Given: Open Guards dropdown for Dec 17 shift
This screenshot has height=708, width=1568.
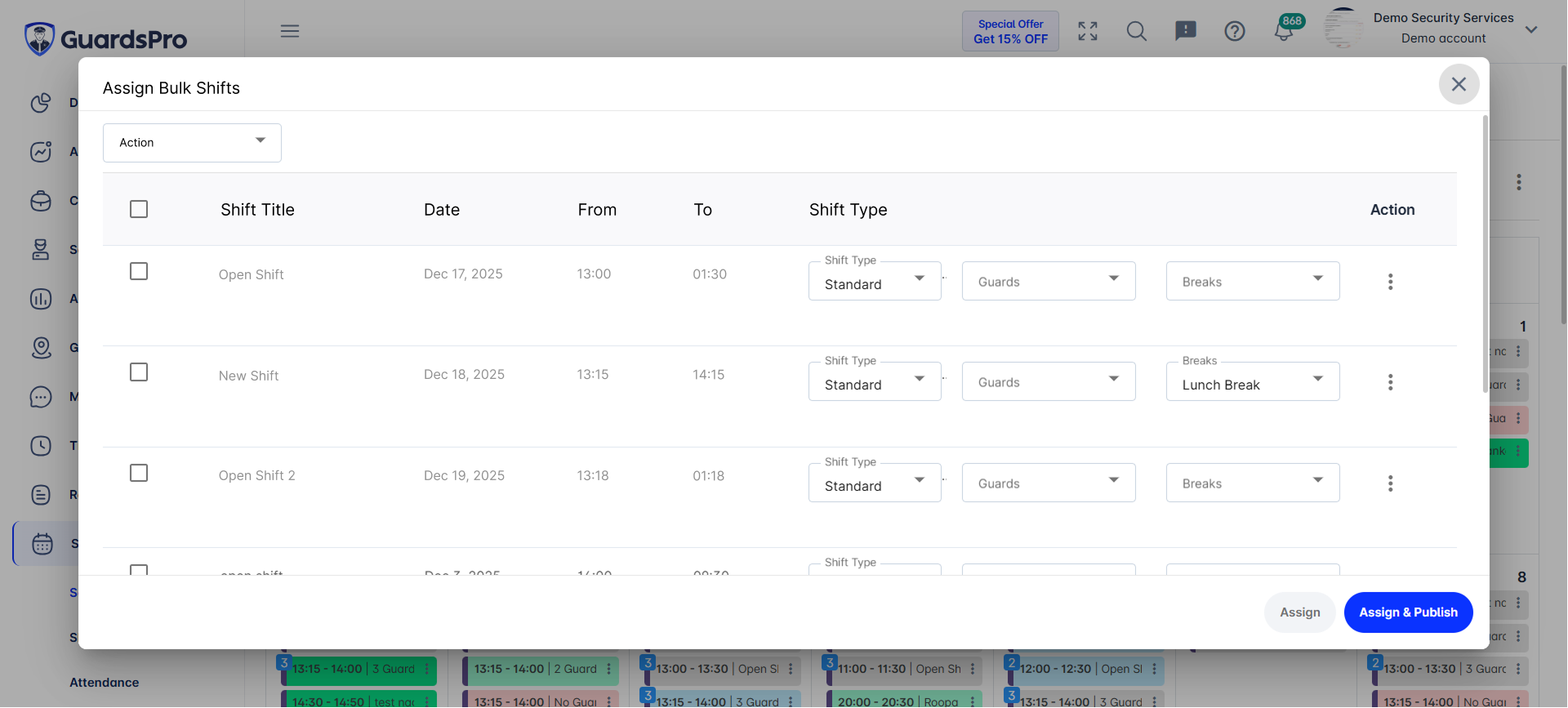Looking at the screenshot, I should (1048, 281).
